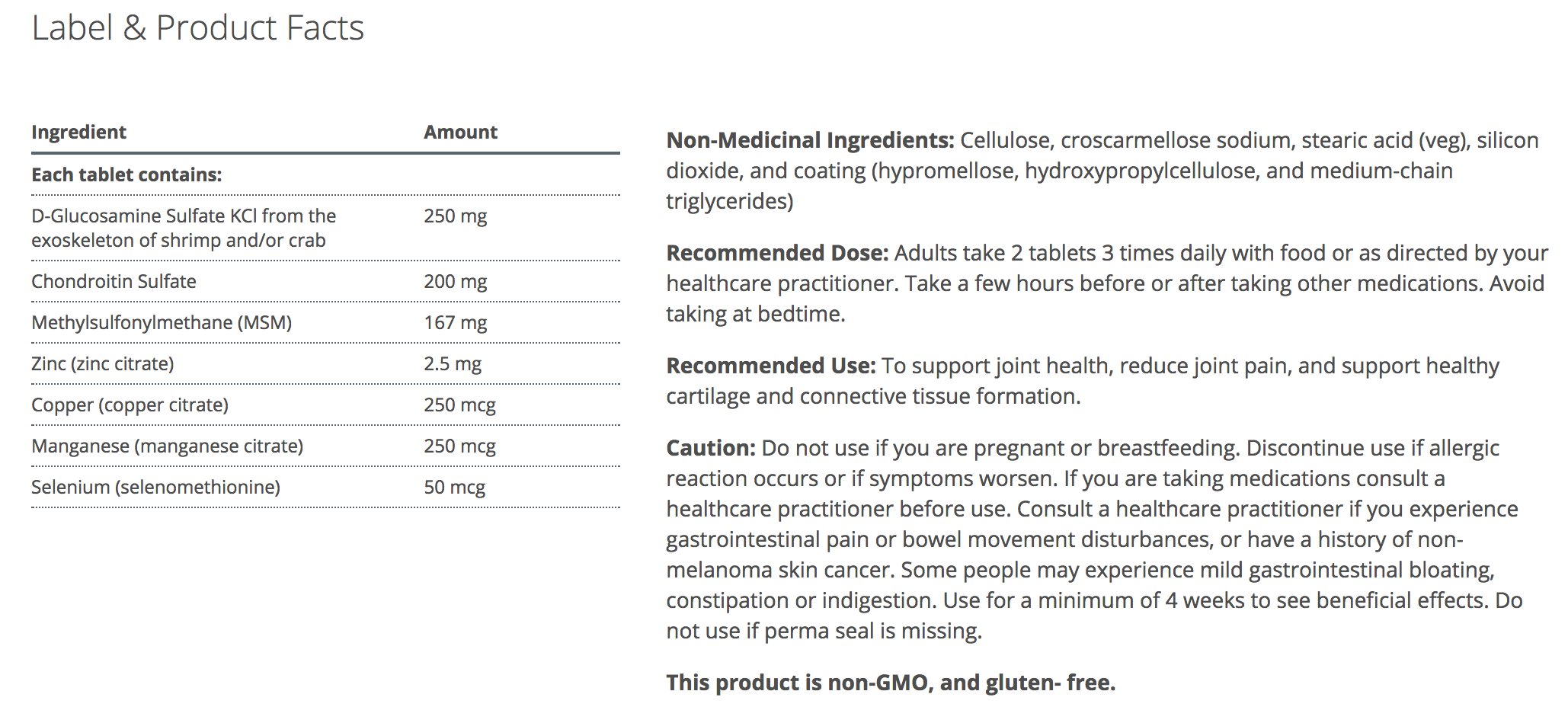Click the "Non-Medicinal Ingredients:" bold label
The height and width of the screenshot is (707, 1568).
click(x=810, y=140)
